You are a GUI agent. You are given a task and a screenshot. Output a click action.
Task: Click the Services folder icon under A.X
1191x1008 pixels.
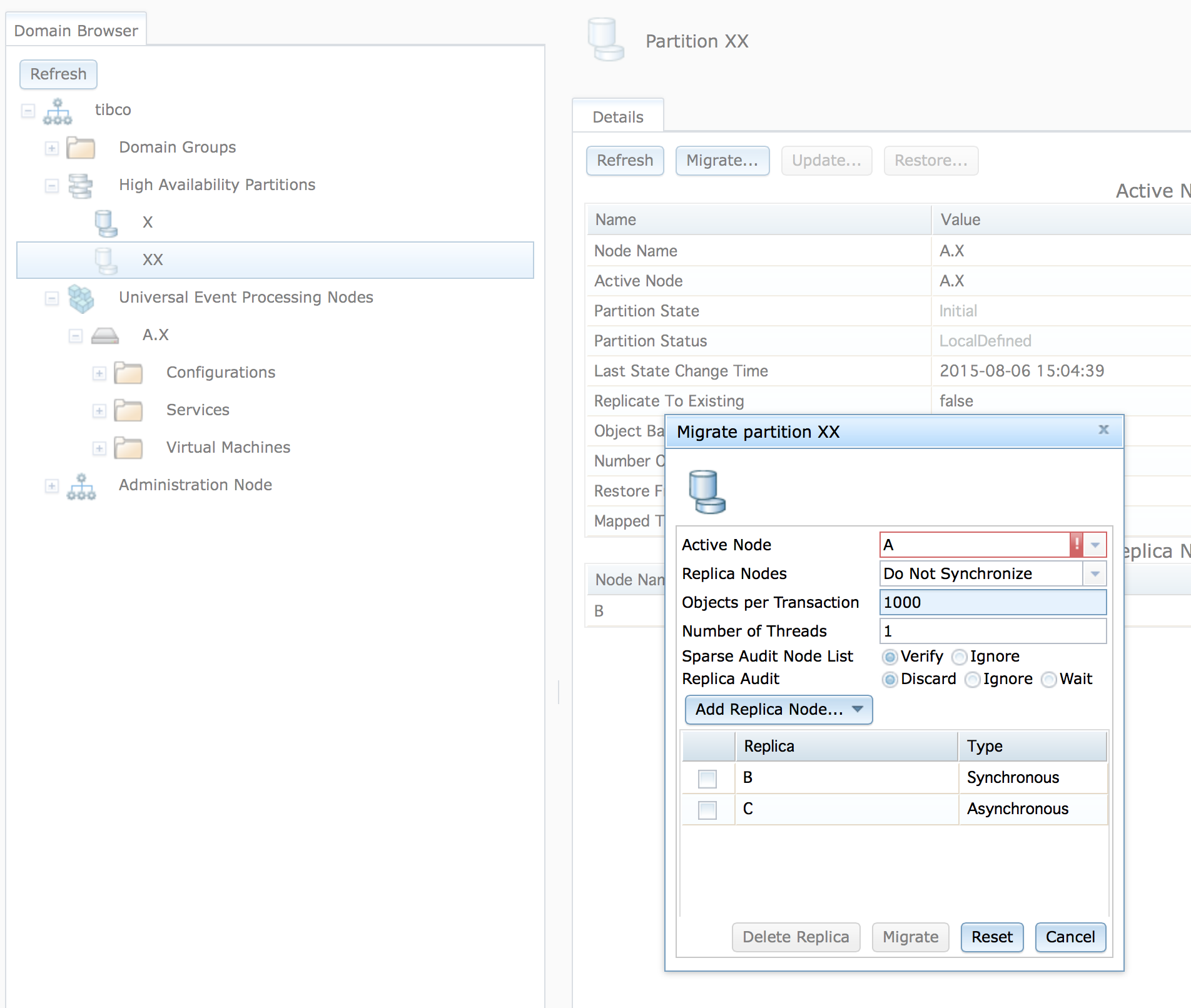click(128, 411)
